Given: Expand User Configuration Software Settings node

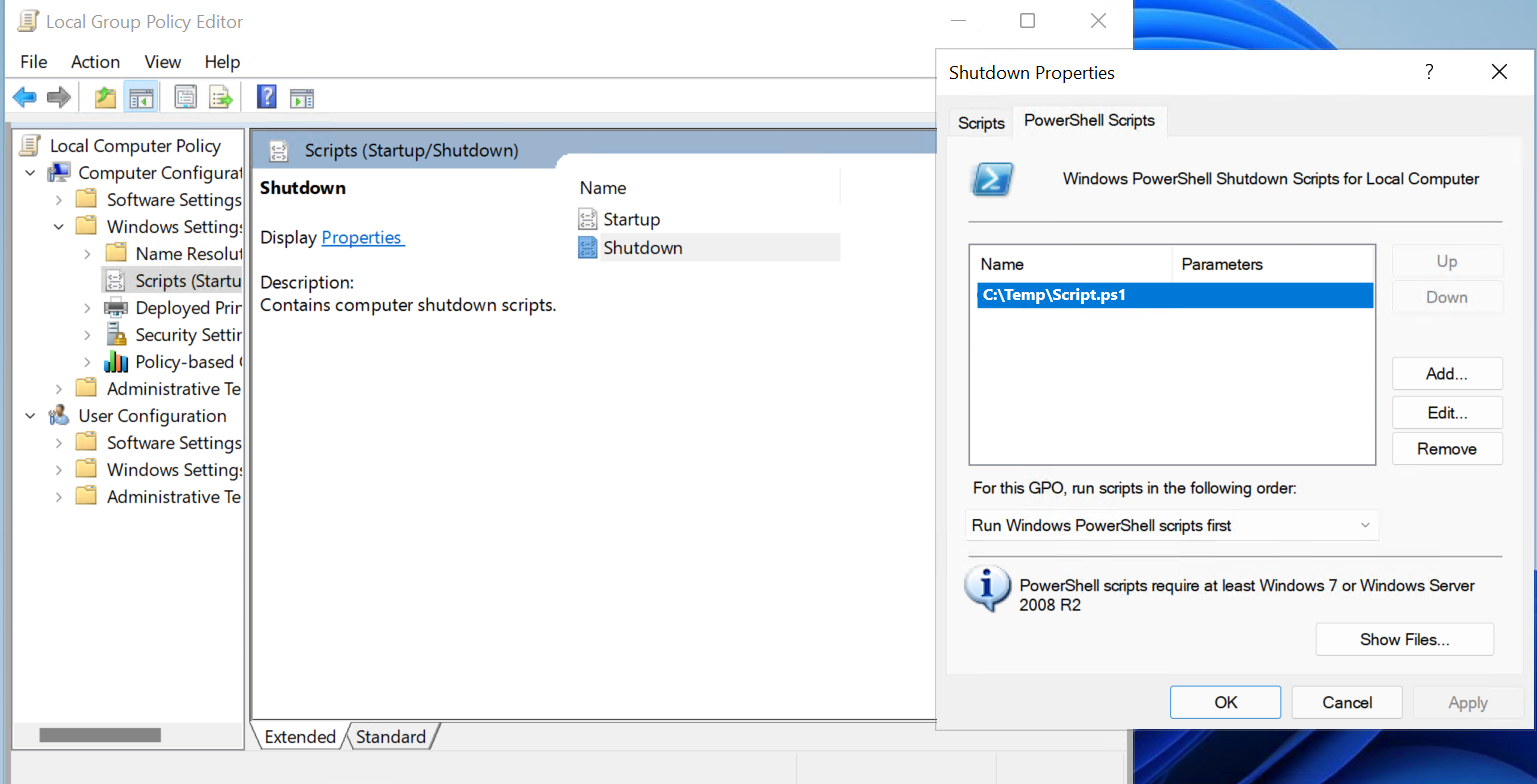Looking at the screenshot, I should click(x=59, y=443).
